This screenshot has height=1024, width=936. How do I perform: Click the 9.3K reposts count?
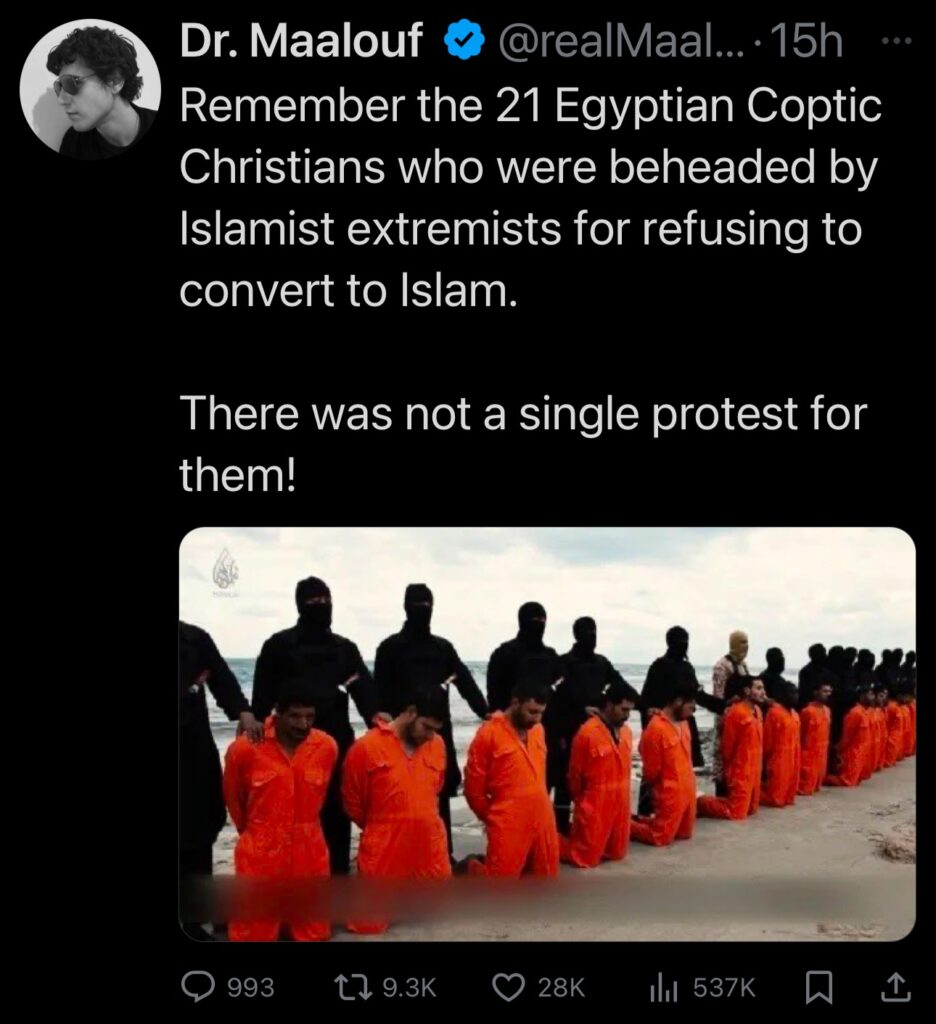pos(409,987)
